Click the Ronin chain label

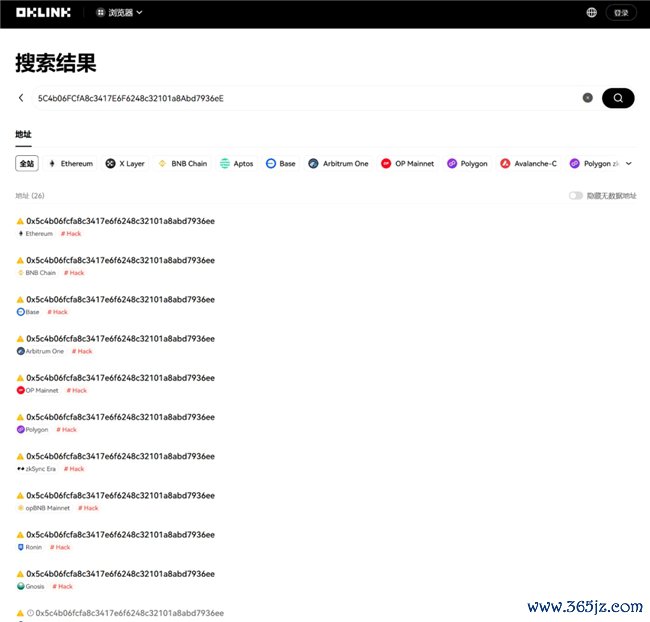(x=30, y=547)
